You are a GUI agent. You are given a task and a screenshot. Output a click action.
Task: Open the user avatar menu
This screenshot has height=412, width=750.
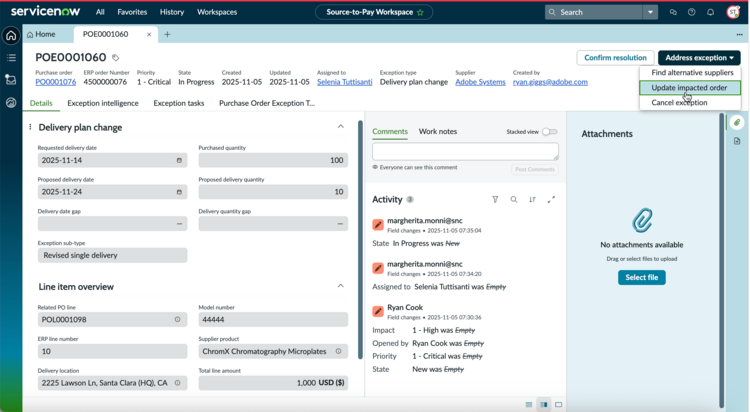pyautogui.click(x=733, y=12)
